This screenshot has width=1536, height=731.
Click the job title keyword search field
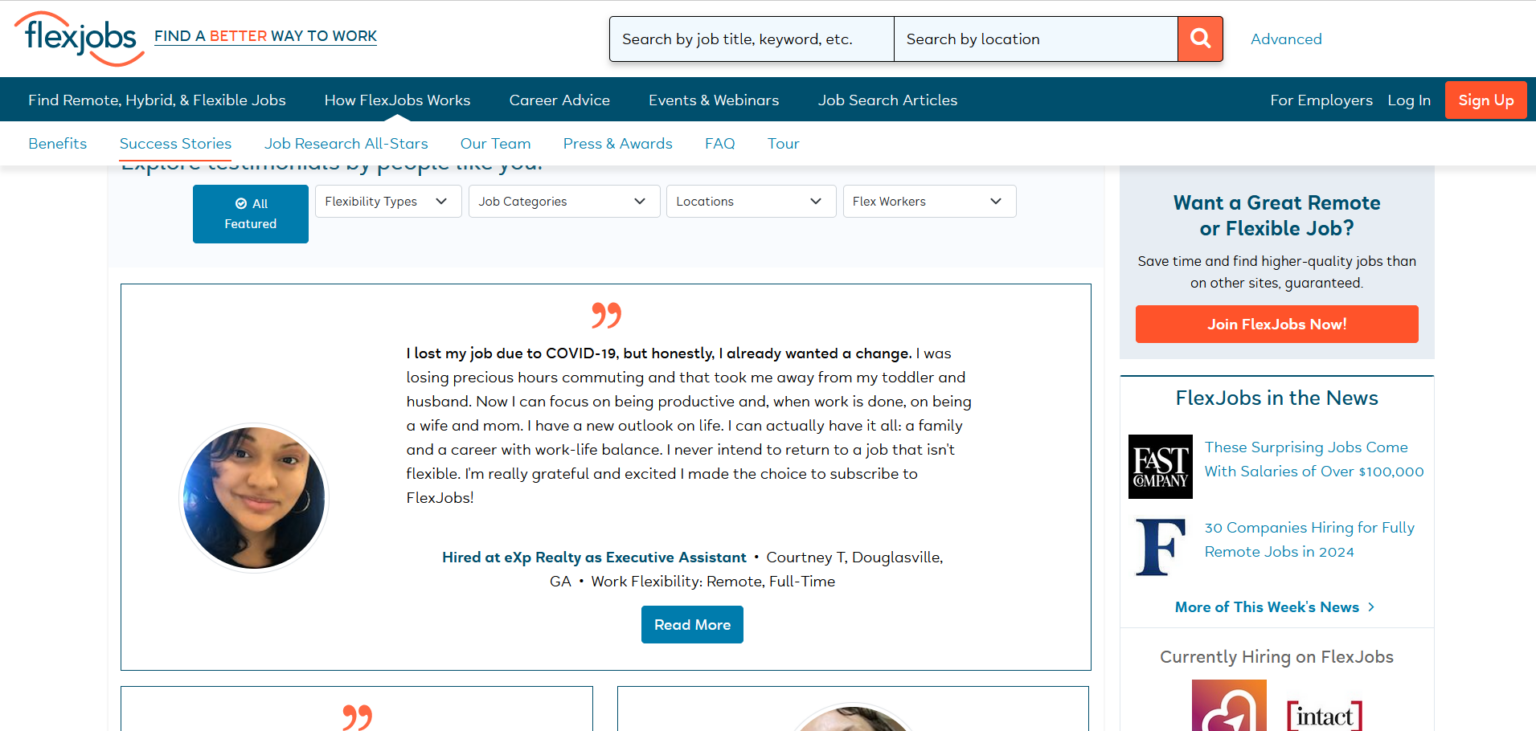pos(751,39)
